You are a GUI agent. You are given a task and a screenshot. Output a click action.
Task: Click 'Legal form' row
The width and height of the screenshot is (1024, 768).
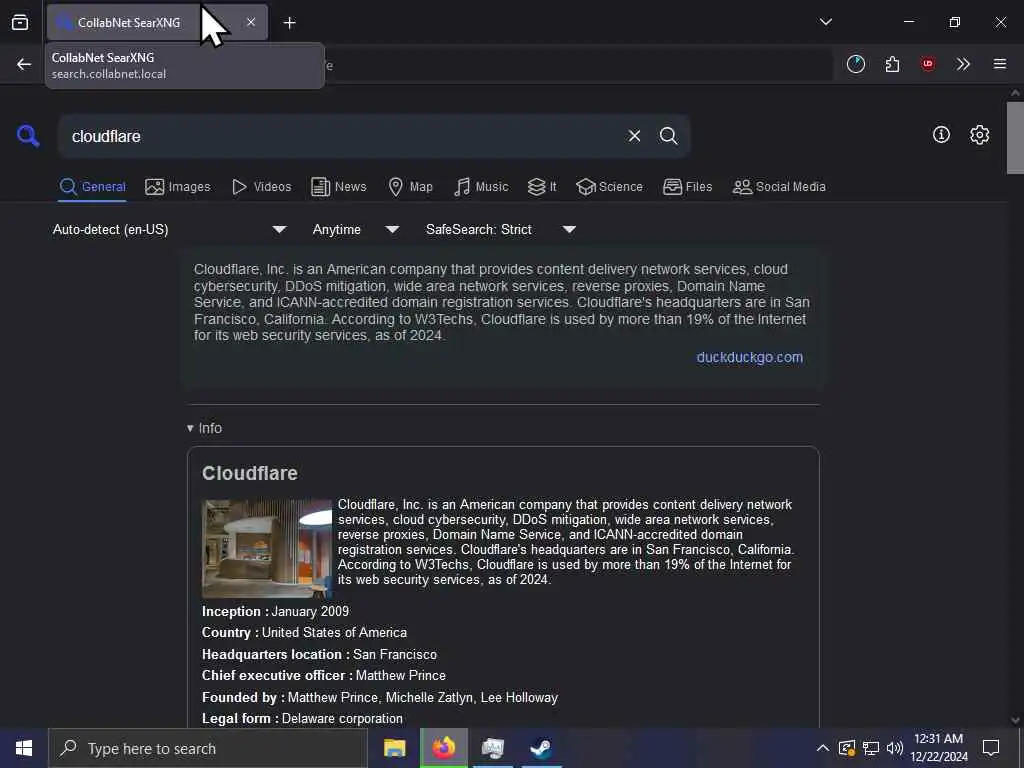coord(302,718)
